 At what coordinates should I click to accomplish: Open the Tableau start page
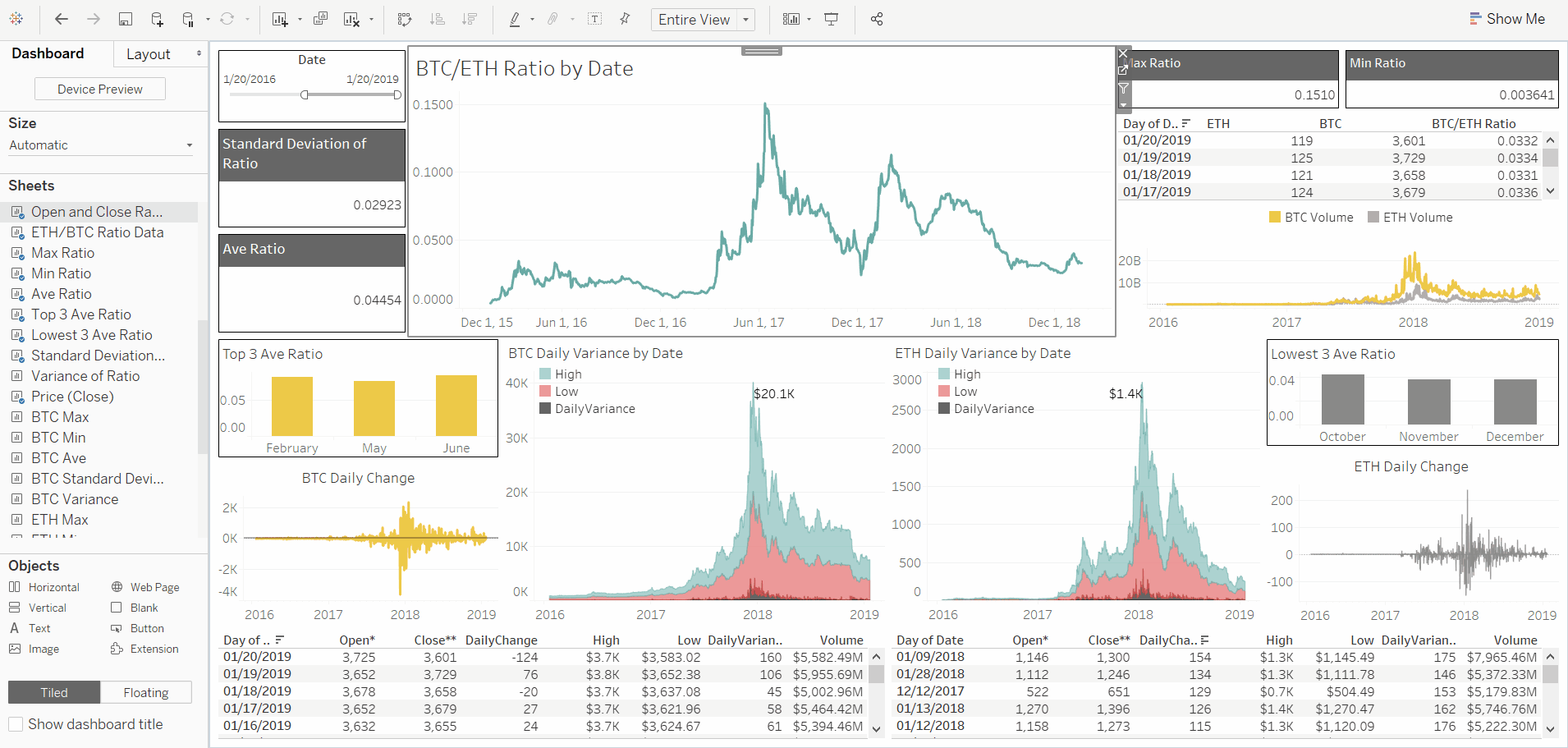click(16, 19)
